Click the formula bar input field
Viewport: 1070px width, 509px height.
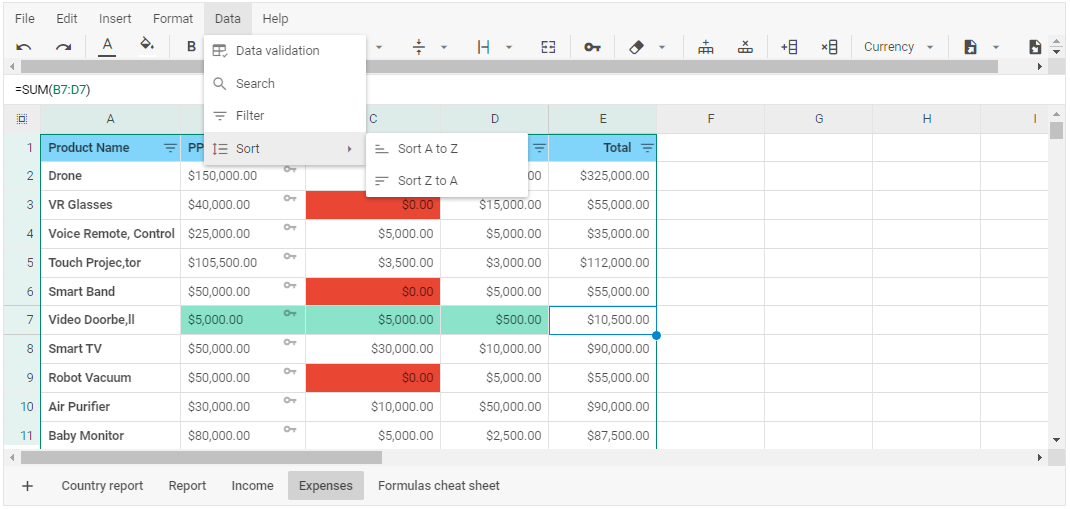click(500, 90)
